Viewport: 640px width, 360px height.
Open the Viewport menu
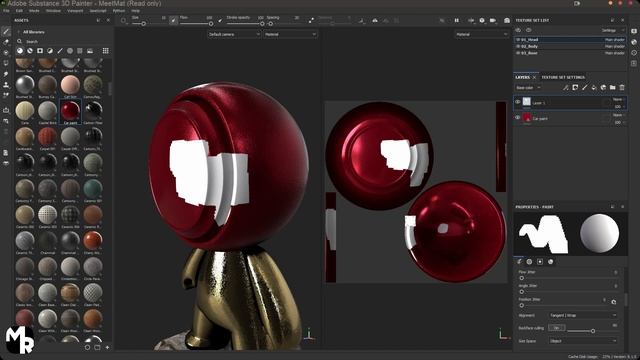click(x=75, y=11)
